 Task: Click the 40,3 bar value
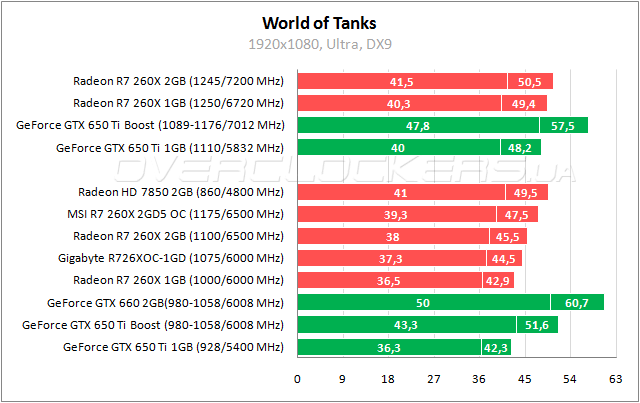(x=399, y=104)
